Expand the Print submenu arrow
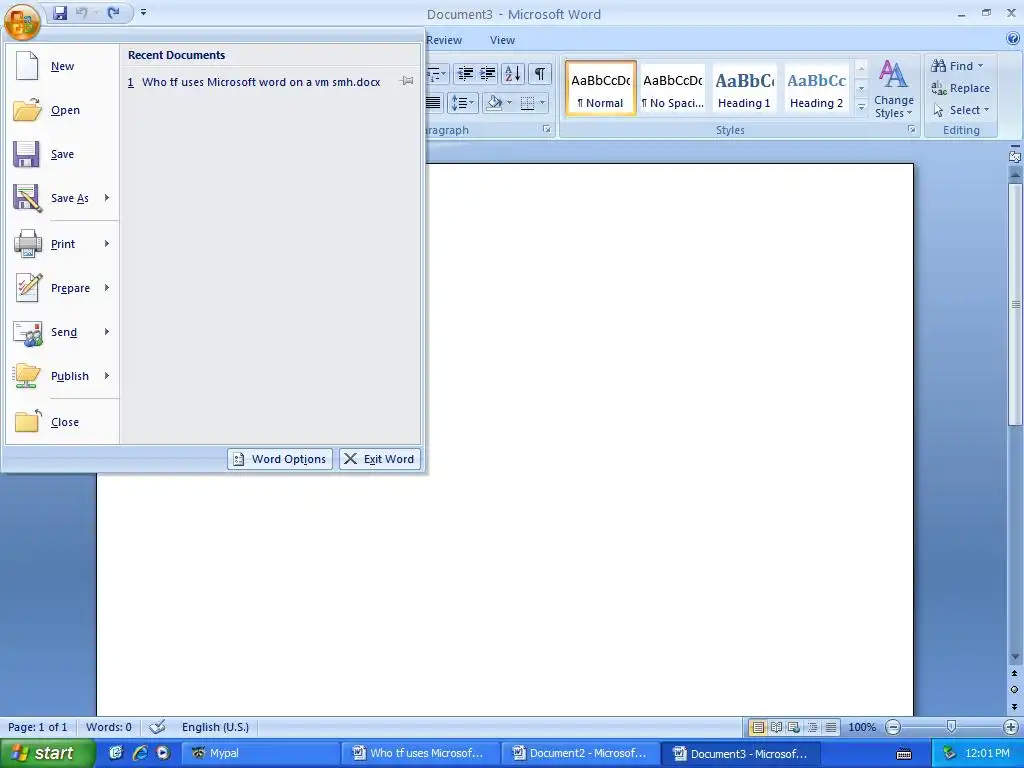The width and height of the screenshot is (1024, 768). (x=107, y=244)
